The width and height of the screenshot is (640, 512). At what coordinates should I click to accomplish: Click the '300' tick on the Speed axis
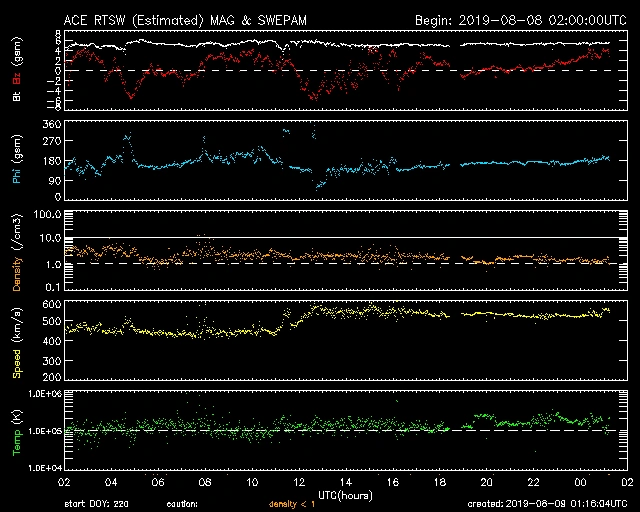51,361
